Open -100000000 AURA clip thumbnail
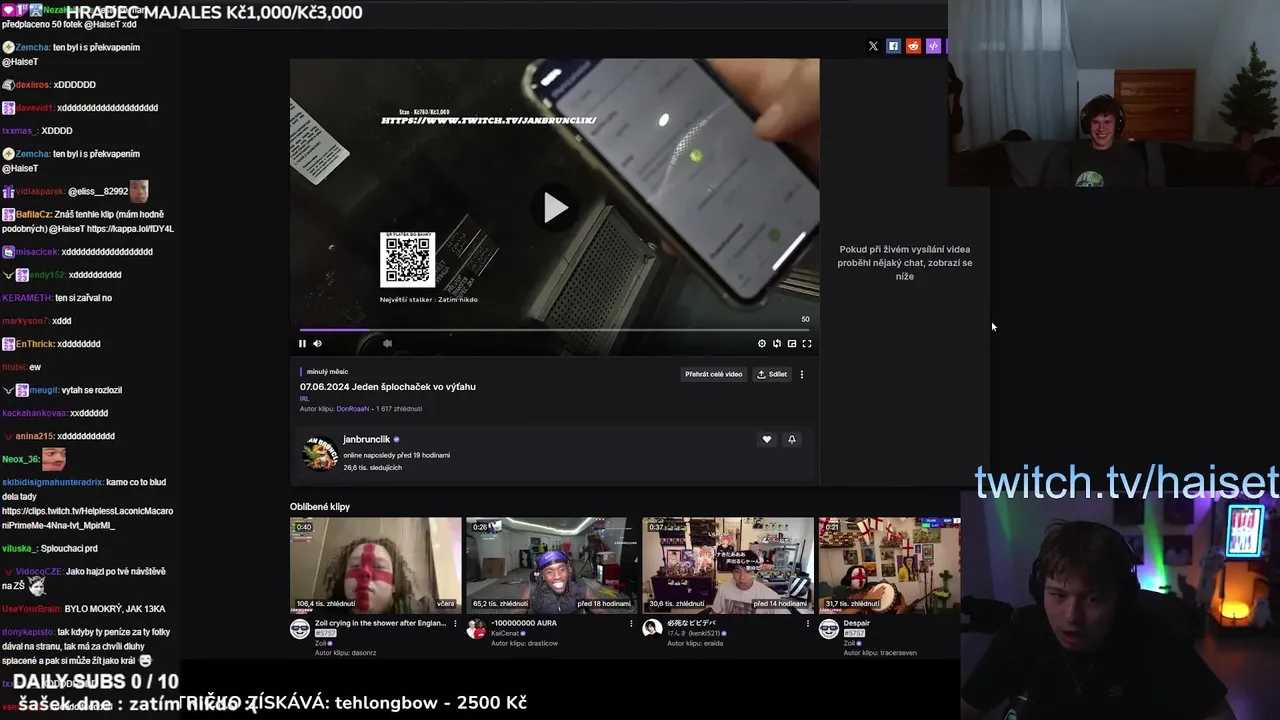This screenshot has height=720, width=1280. (551, 564)
